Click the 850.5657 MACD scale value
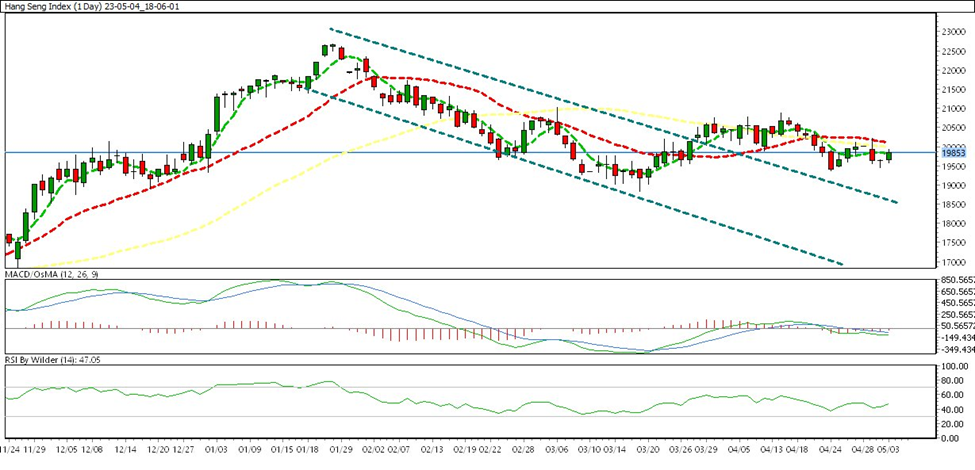Image resolution: width=975 pixels, height=470 pixels. pos(958,280)
